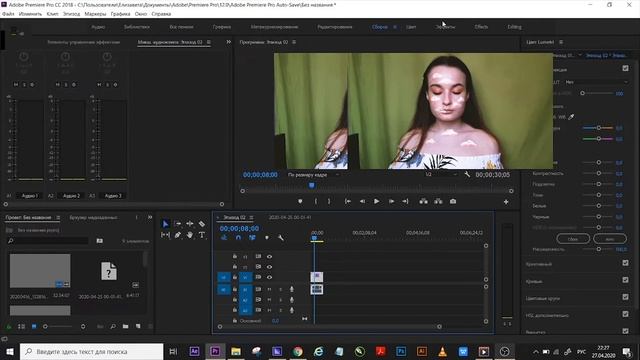Create new bin in project panel

tap(125, 327)
